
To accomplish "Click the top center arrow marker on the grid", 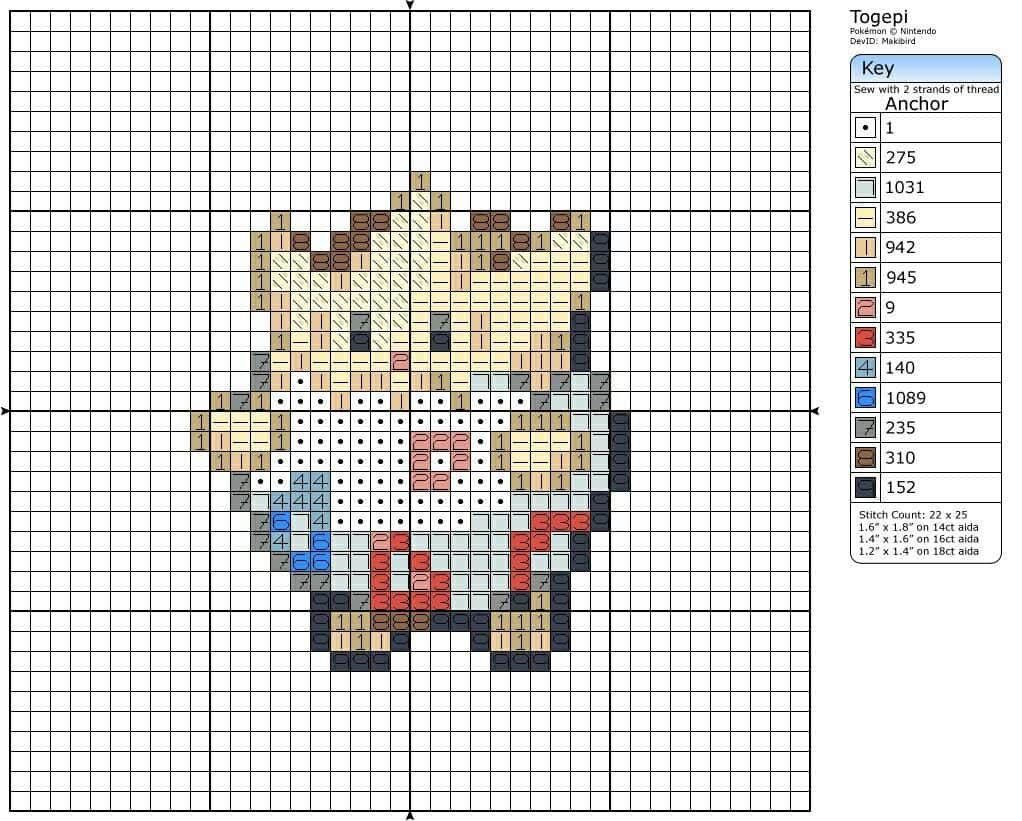I will (x=410, y=5).
